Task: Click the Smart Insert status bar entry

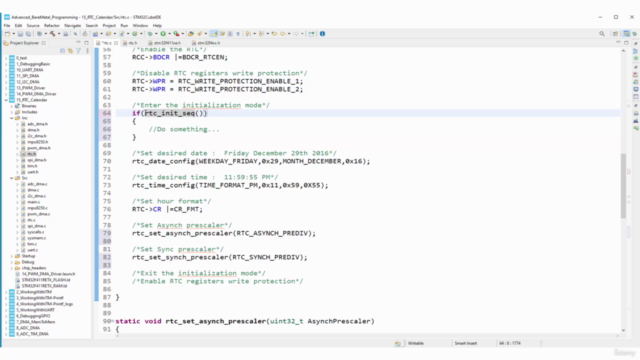Action: coord(466,343)
